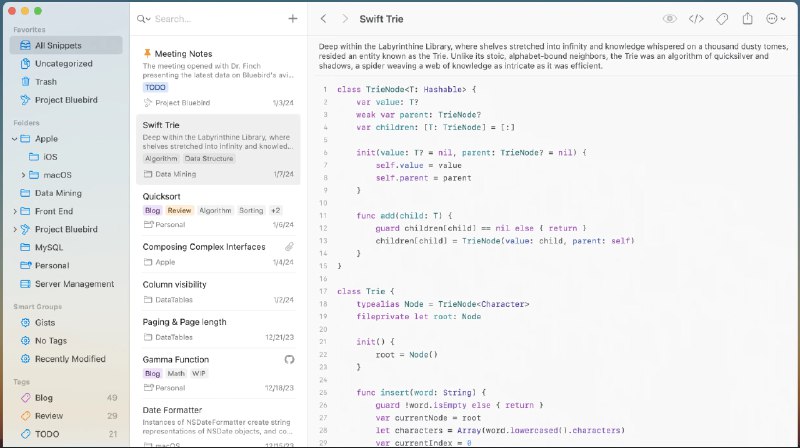This screenshot has height=448, width=800.
Task: Open the tag icon in toolbar
Action: pyautogui.click(x=722, y=18)
